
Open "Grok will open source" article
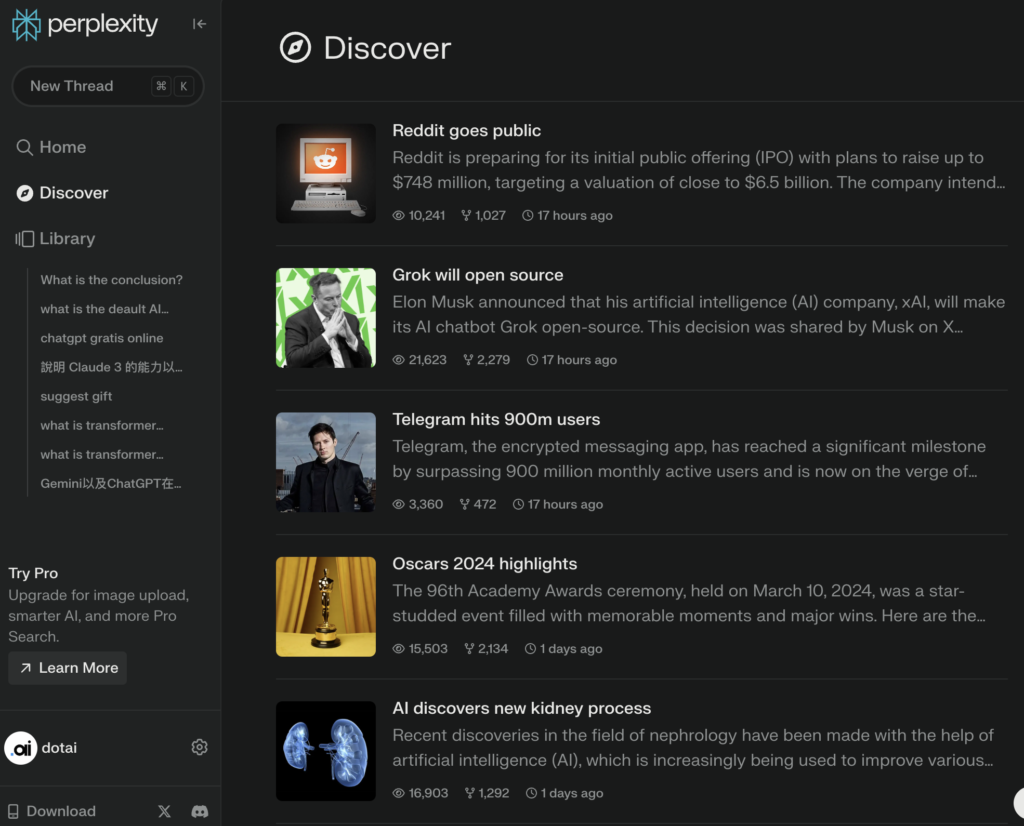pos(477,275)
